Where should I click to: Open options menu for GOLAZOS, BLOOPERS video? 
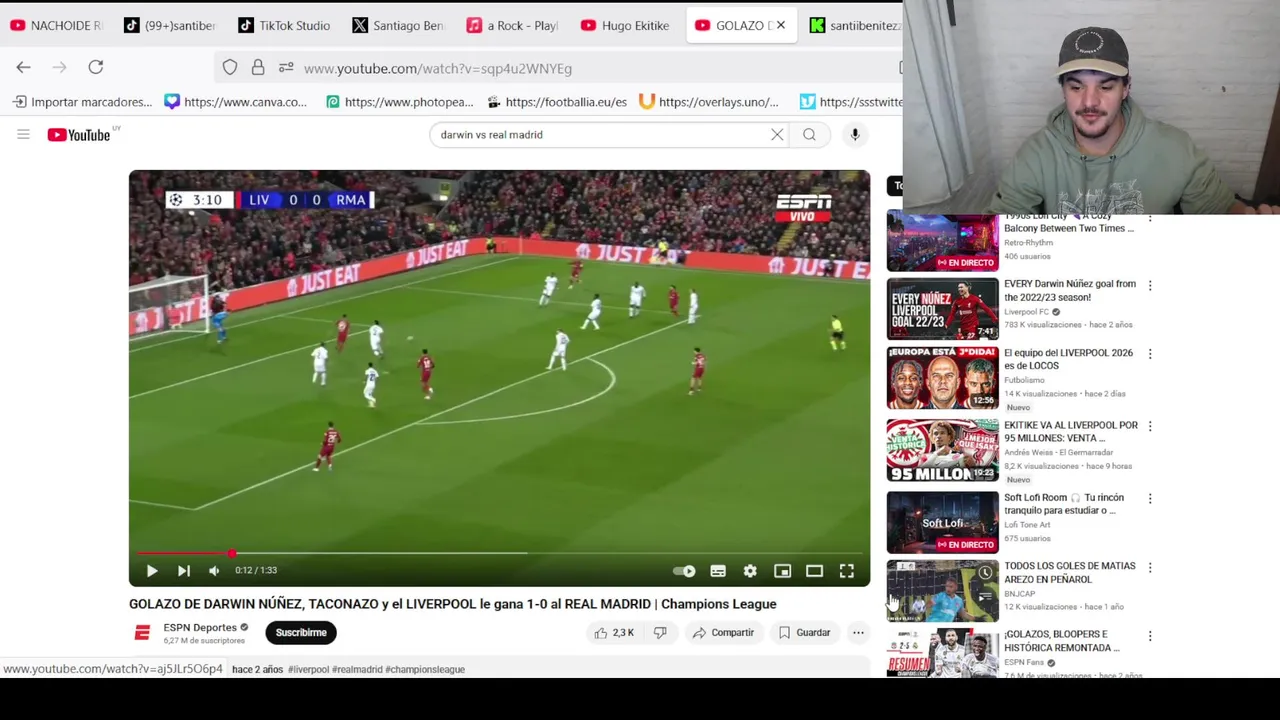(x=1150, y=635)
